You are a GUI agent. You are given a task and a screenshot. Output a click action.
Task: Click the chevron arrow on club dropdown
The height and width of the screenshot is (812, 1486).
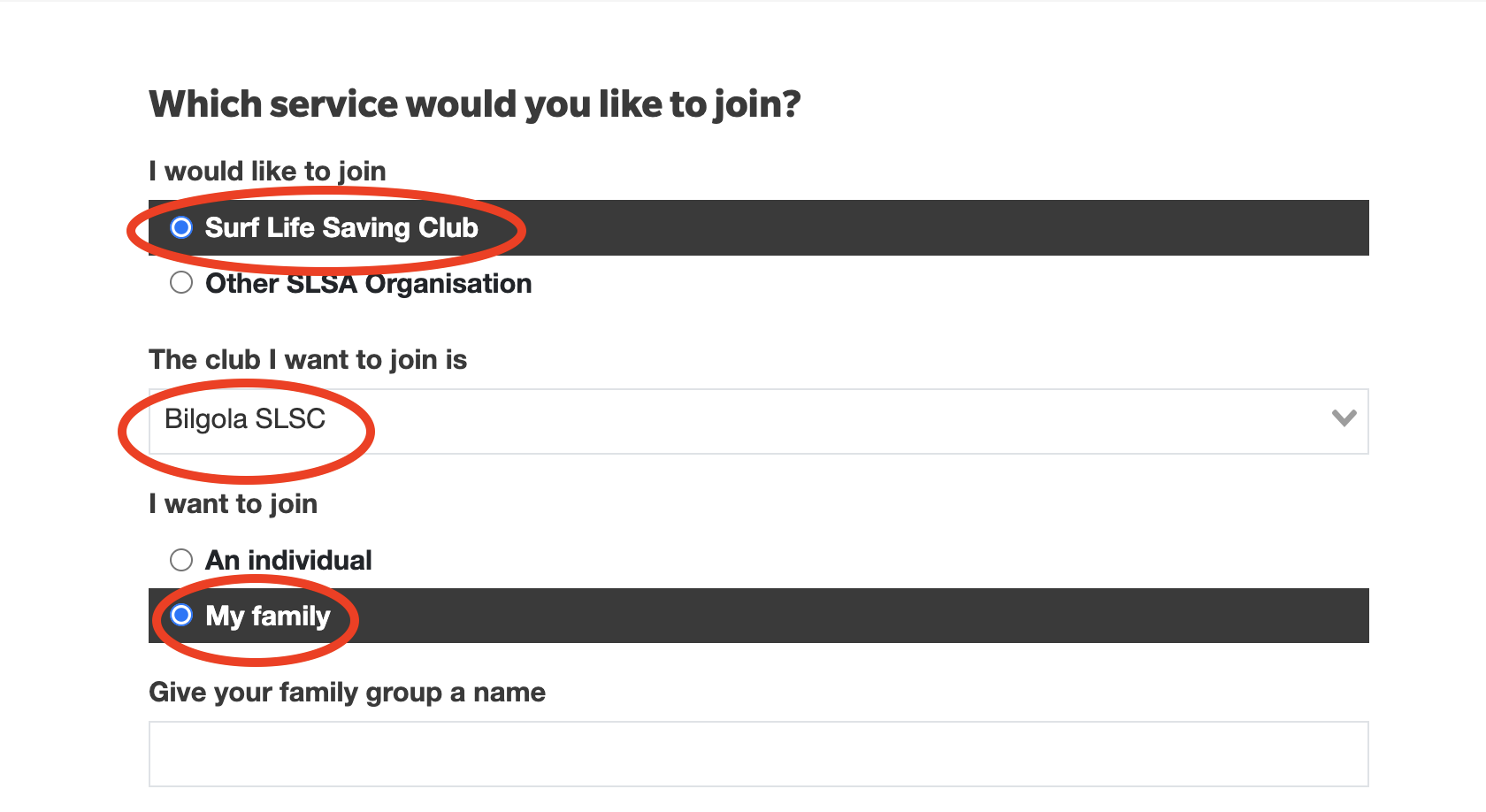[x=1344, y=418]
